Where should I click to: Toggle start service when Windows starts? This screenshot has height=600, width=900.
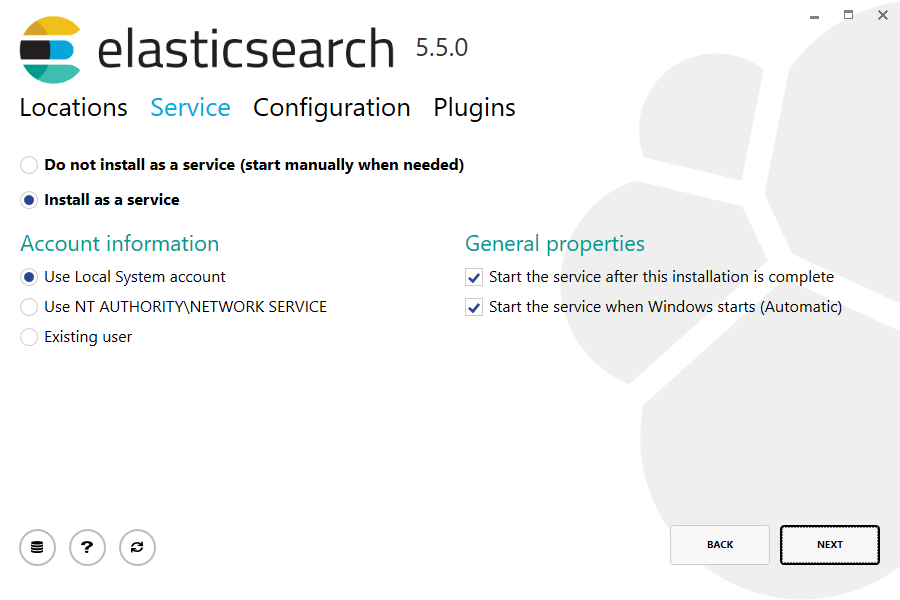[x=474, y=307]
